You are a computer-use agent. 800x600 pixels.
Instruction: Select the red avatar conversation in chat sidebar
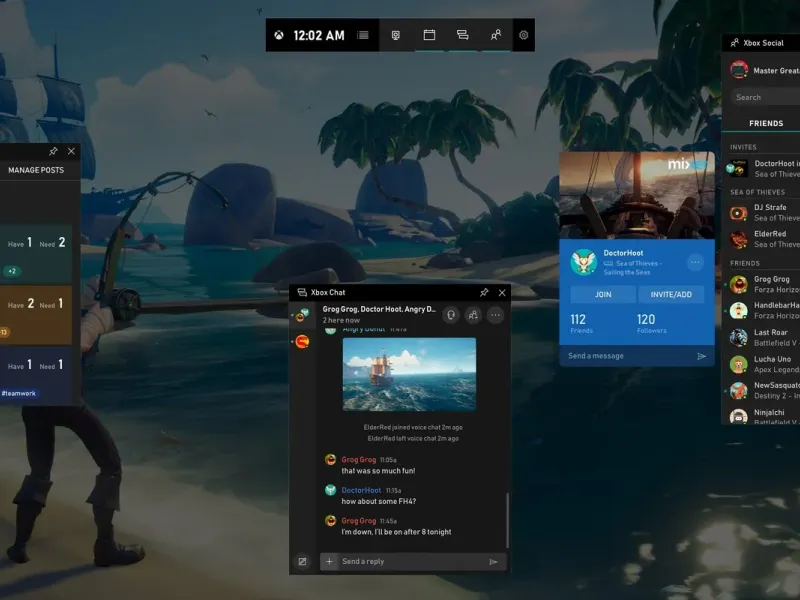pos(302,341)
